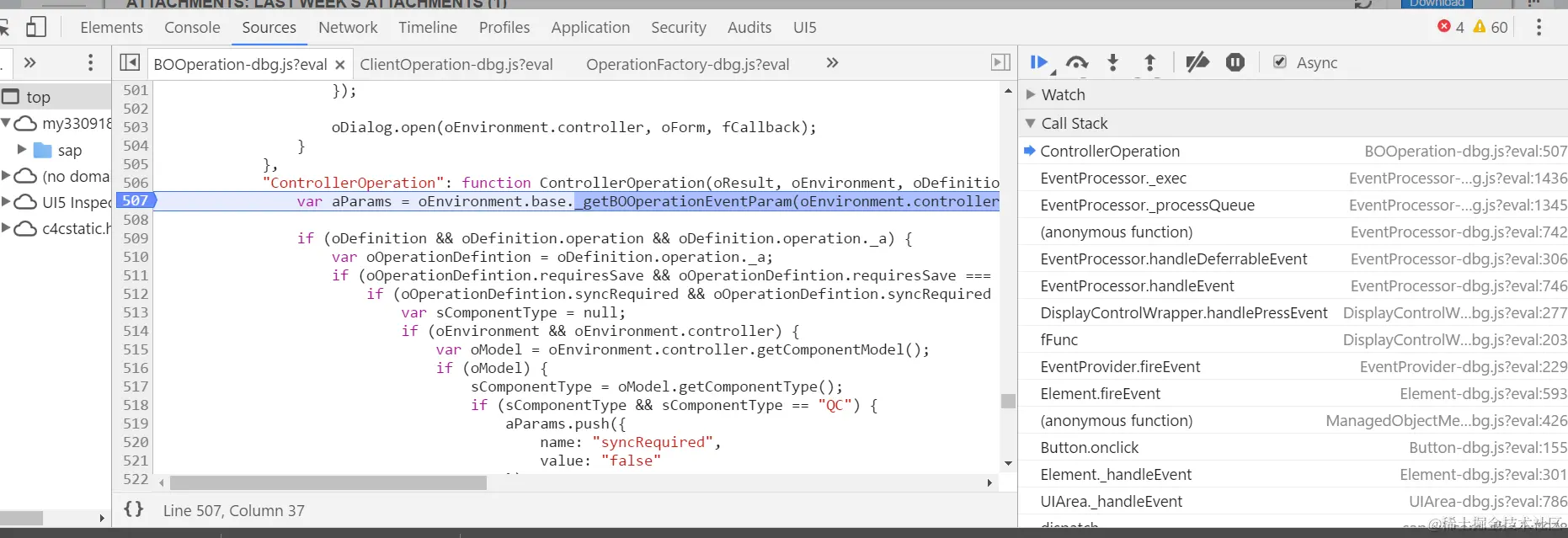Open the Audits panel
The image size is (1568, 538).
click(x=749, y=27)
